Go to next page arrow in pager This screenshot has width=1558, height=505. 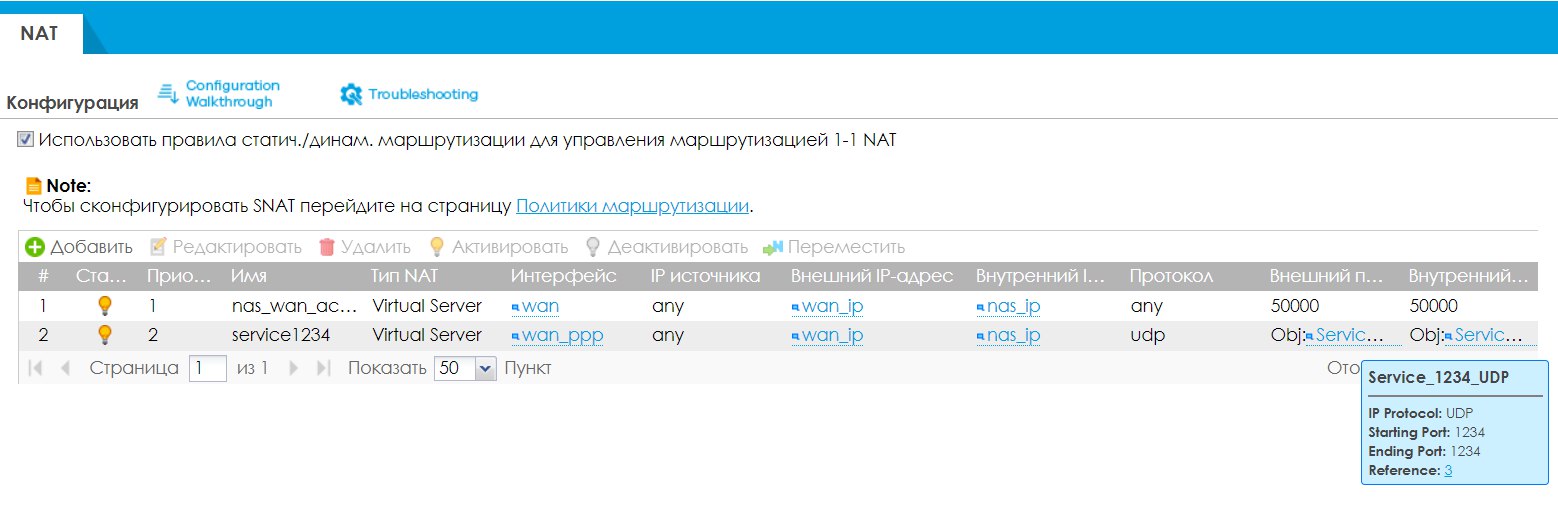click(294, 368)
